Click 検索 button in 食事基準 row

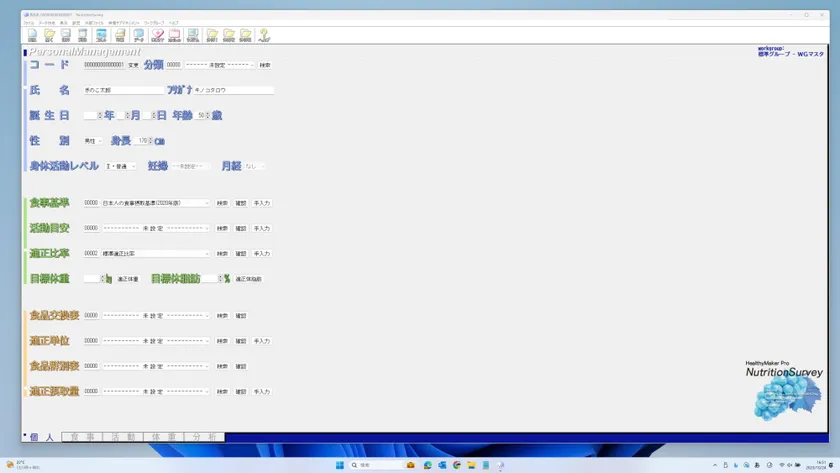pyautogui.click(x=222, y=203)
